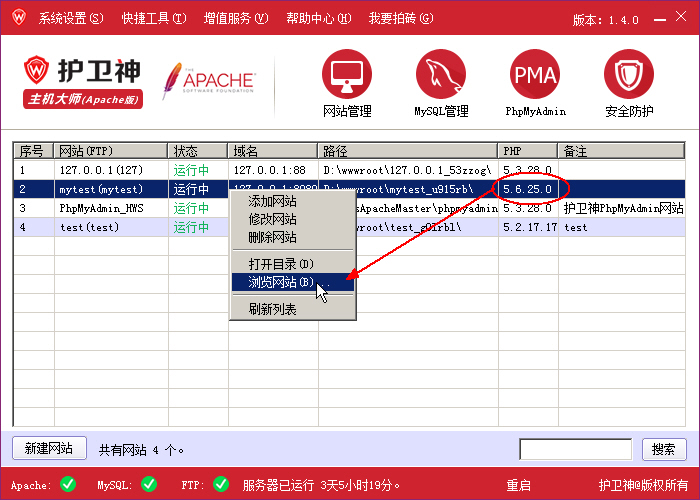
Task: Click the path D:\wwwroot\127.0.0.1_53zzog\
Action: tap(407, 170)
